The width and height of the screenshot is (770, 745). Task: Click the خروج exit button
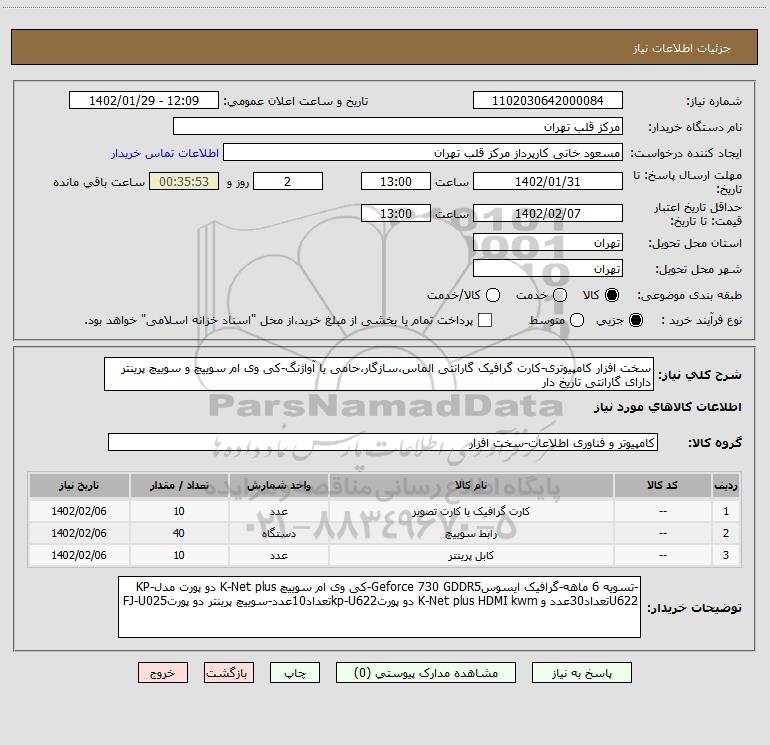[x=163, y=673]
